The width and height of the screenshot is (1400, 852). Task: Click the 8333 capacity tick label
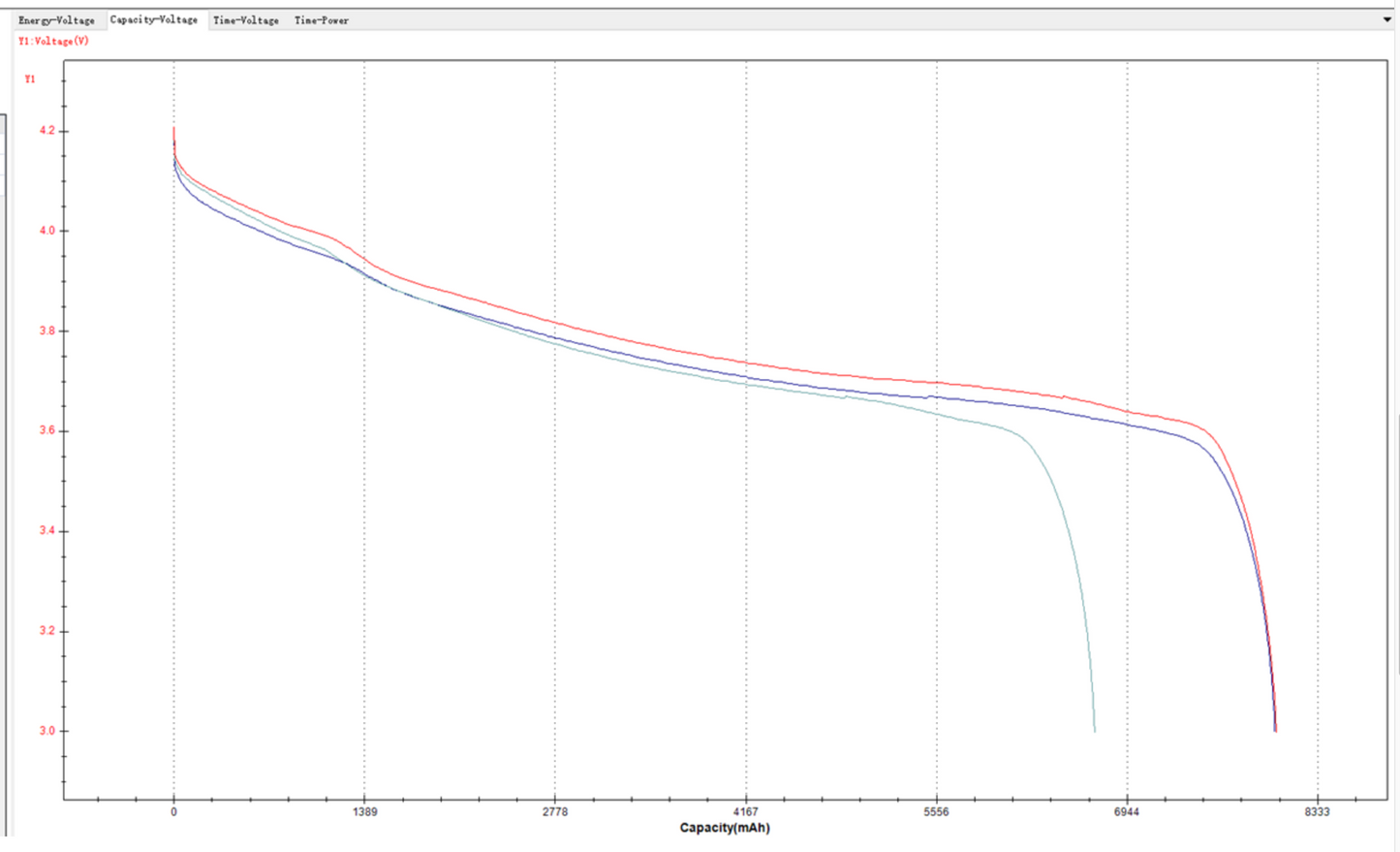click(1320, 812)
